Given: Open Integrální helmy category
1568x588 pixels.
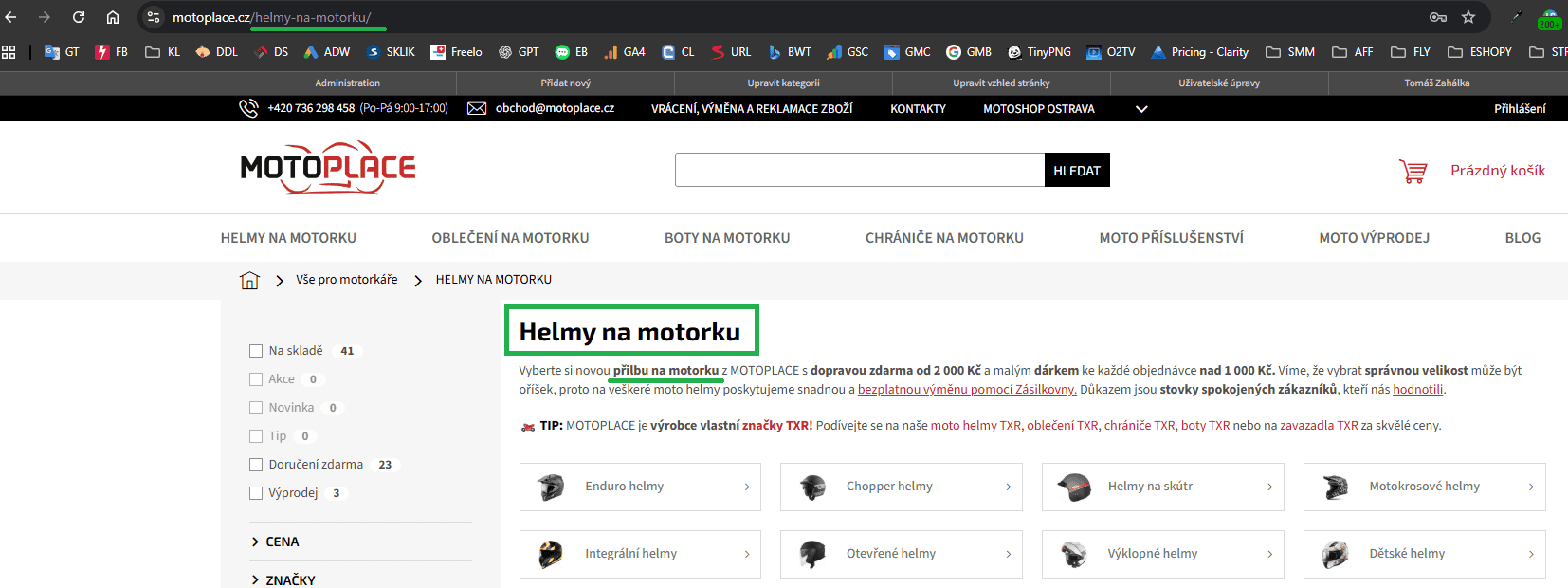Looking at the screenshot, I should pos(640,554).
